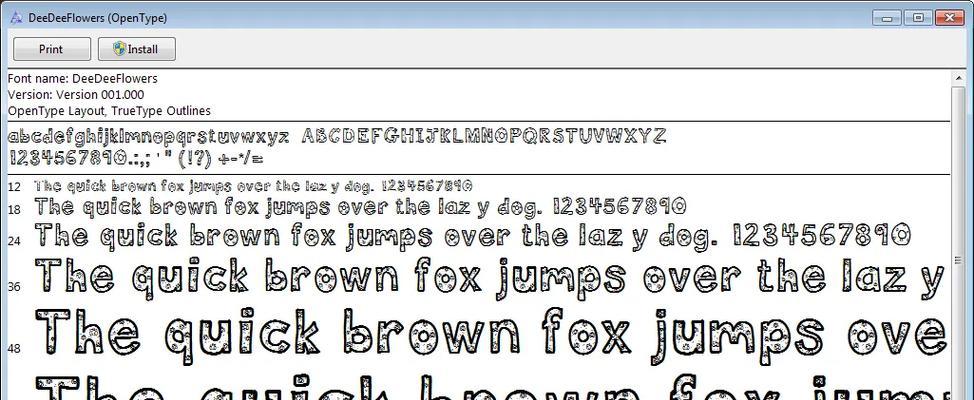Close the DeeDeeFlowers font window
Screen dimensions: 974x400
pyautogui.click(x=950, y=18)
